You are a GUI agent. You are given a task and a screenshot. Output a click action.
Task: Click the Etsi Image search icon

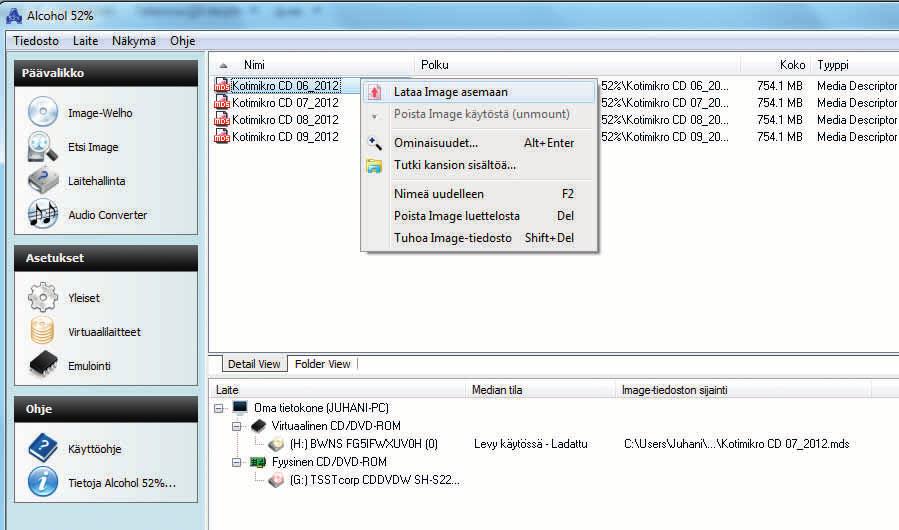pyautogui.click(x=42, y=146)
